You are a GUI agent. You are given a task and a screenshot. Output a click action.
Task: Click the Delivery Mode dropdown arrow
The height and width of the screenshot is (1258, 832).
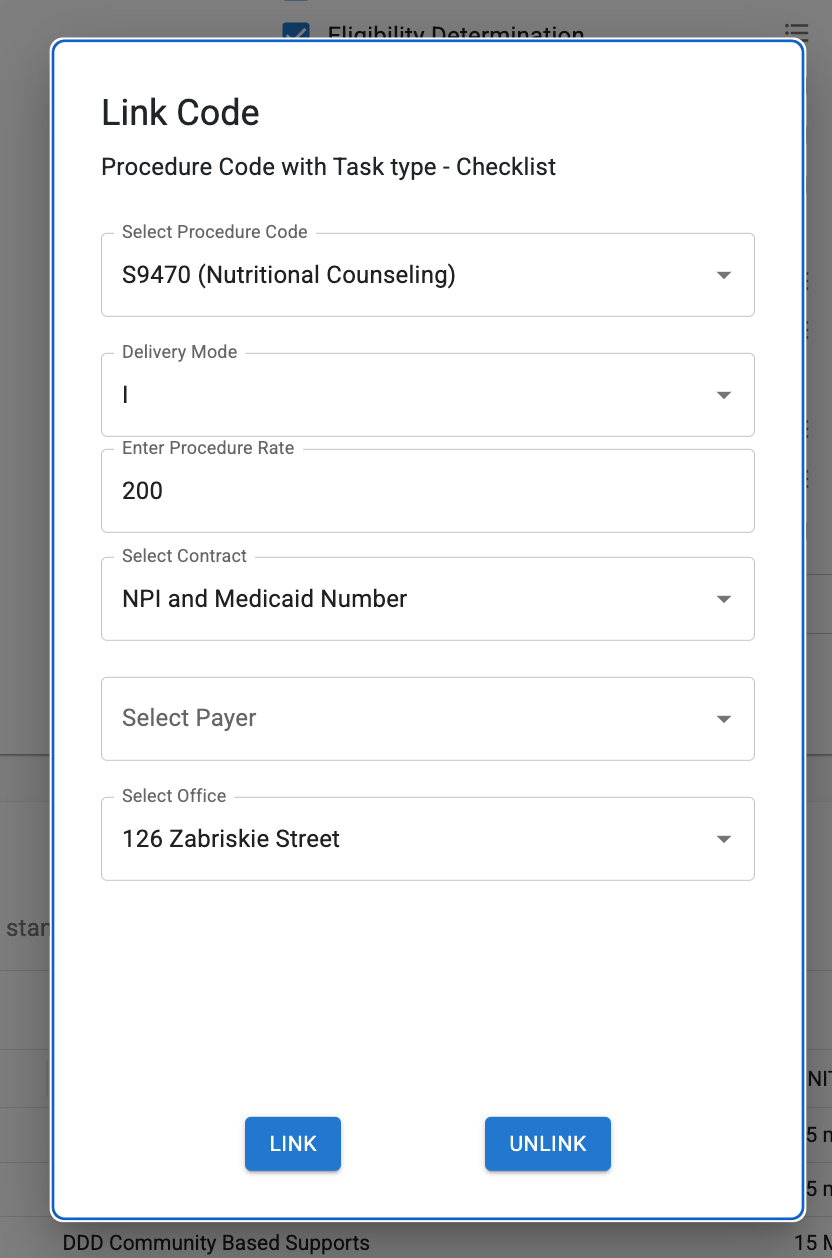point(724,395)
